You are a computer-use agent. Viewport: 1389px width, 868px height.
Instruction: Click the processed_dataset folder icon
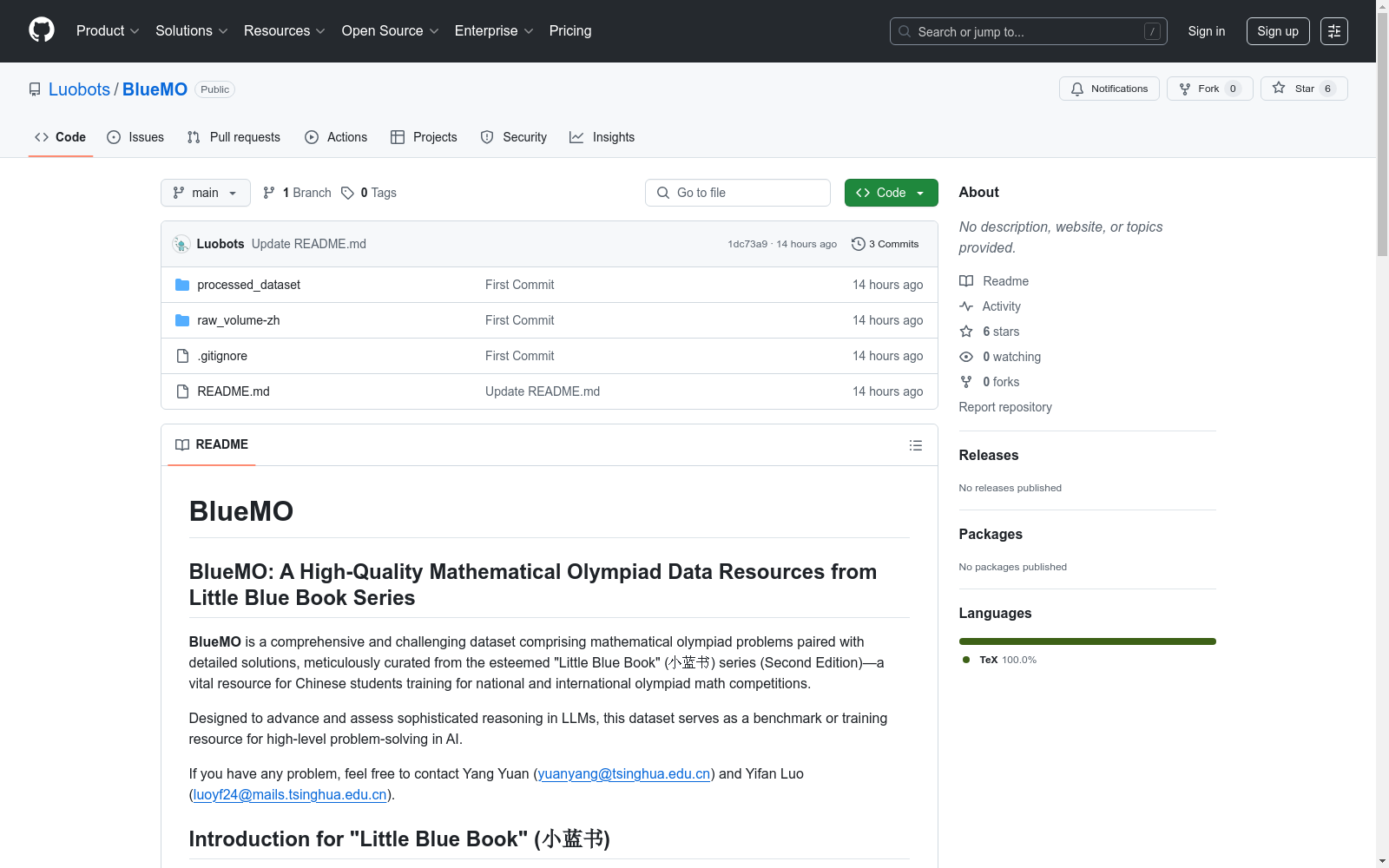[x=182, y=285]
